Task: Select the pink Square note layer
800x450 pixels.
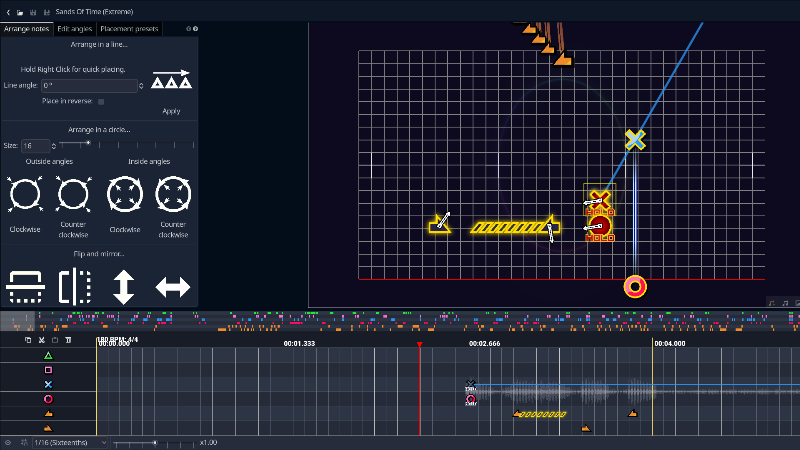Action: pos(48,370)
